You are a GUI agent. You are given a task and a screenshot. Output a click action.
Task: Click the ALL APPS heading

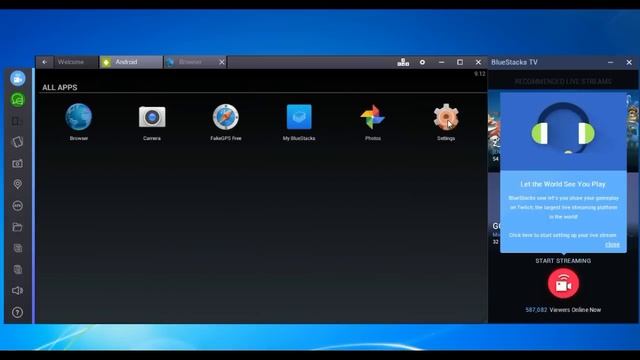60,87
